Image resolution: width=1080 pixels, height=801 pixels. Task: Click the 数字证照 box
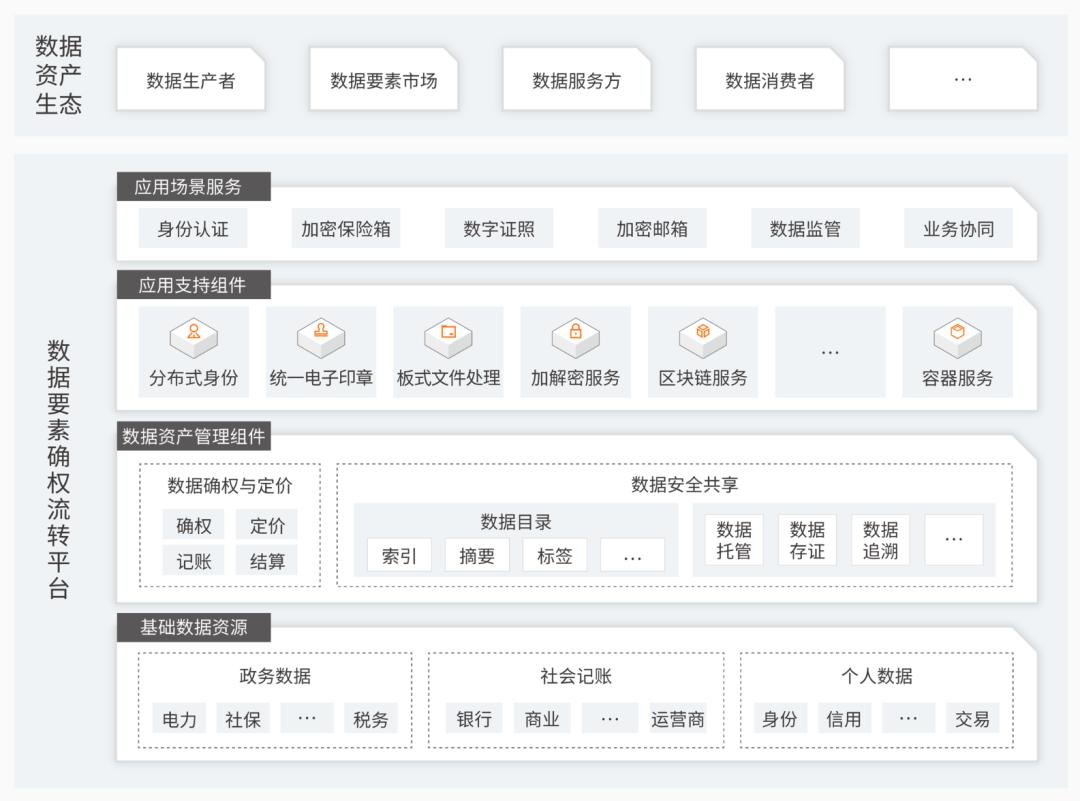[499, 228]
